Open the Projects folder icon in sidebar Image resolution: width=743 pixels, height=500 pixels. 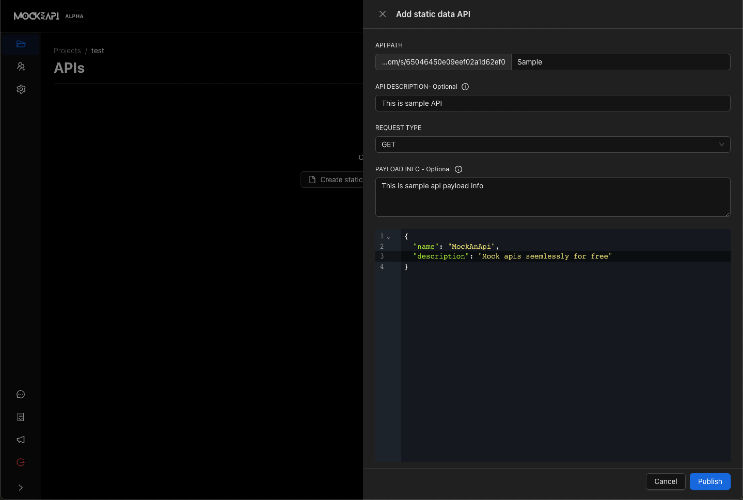(x=21, y=44)
